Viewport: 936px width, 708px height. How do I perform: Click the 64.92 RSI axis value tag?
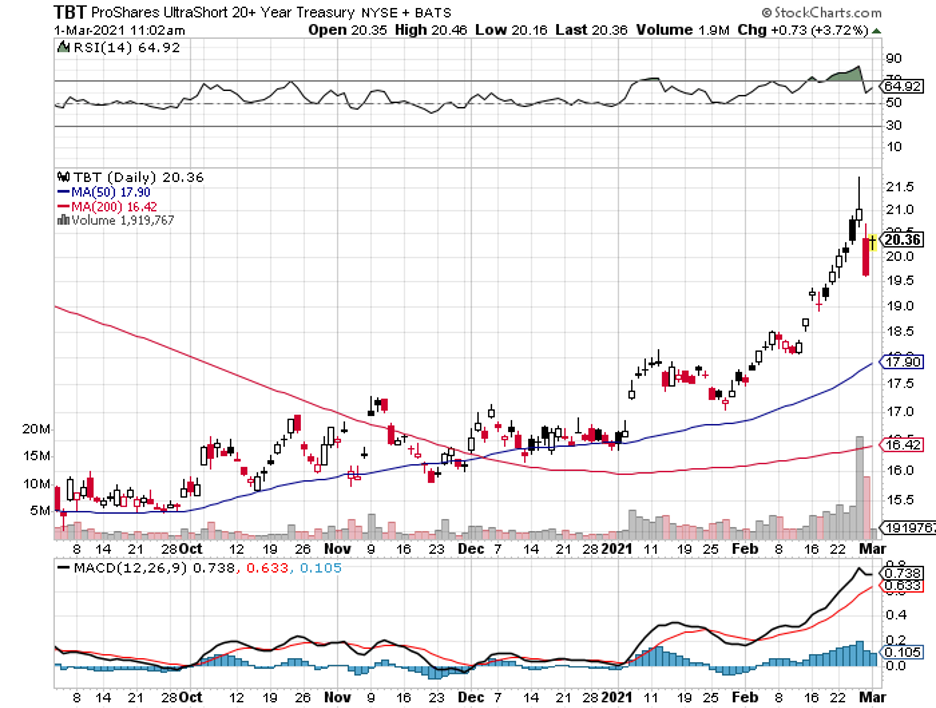903,87
